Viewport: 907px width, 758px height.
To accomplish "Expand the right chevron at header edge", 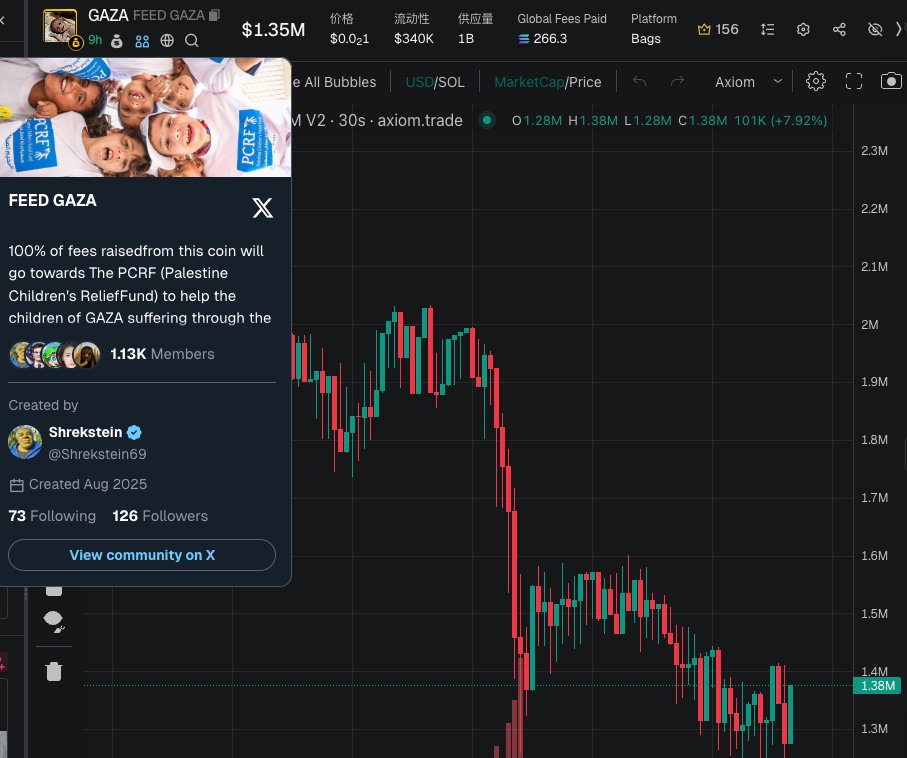I will coord(899,30).
